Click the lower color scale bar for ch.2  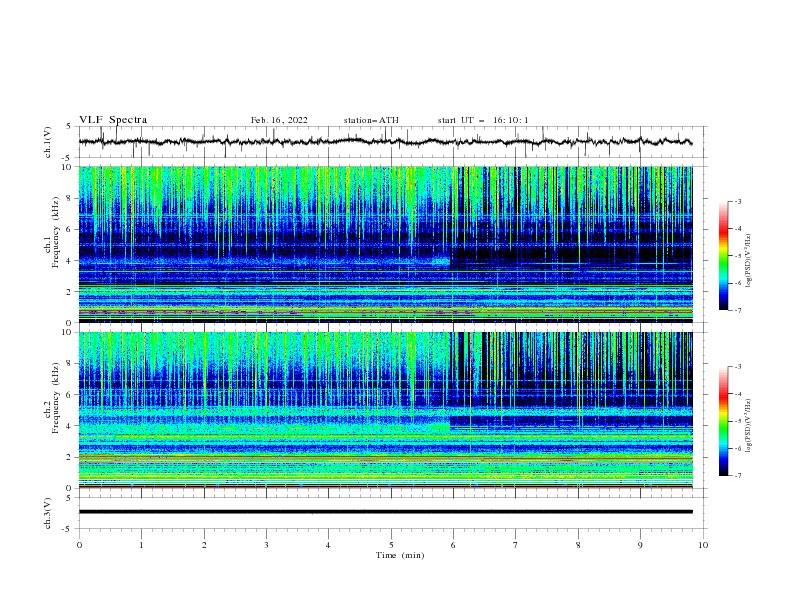[x=723, y=421]
